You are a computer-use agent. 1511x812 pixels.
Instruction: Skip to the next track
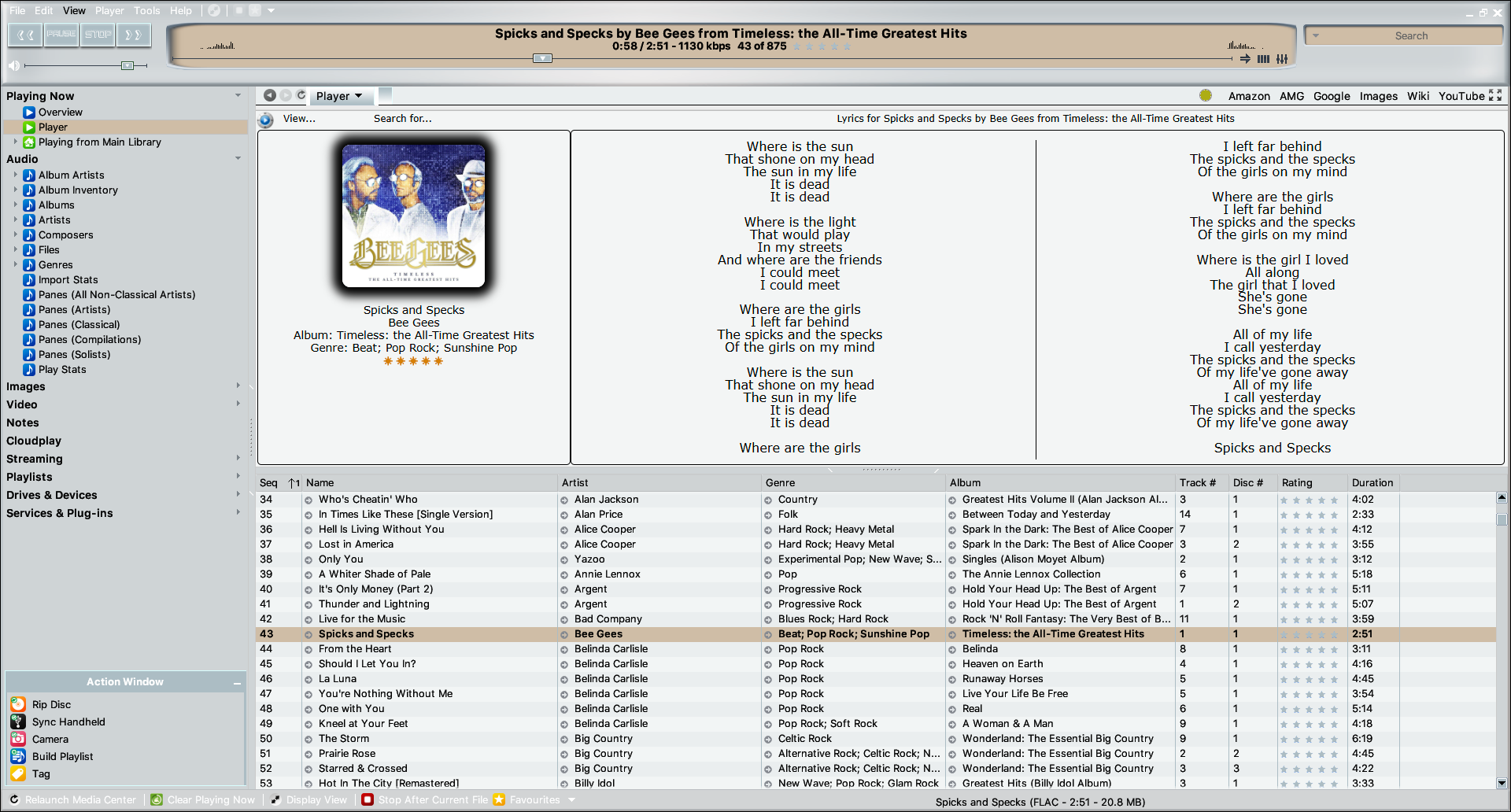pyautogui.click(x=134, y=35)
